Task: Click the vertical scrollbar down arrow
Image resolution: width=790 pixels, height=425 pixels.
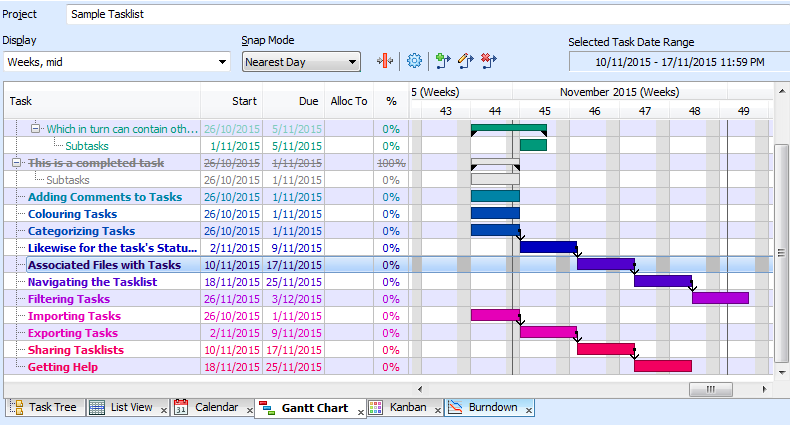Action: pos(781,373)
